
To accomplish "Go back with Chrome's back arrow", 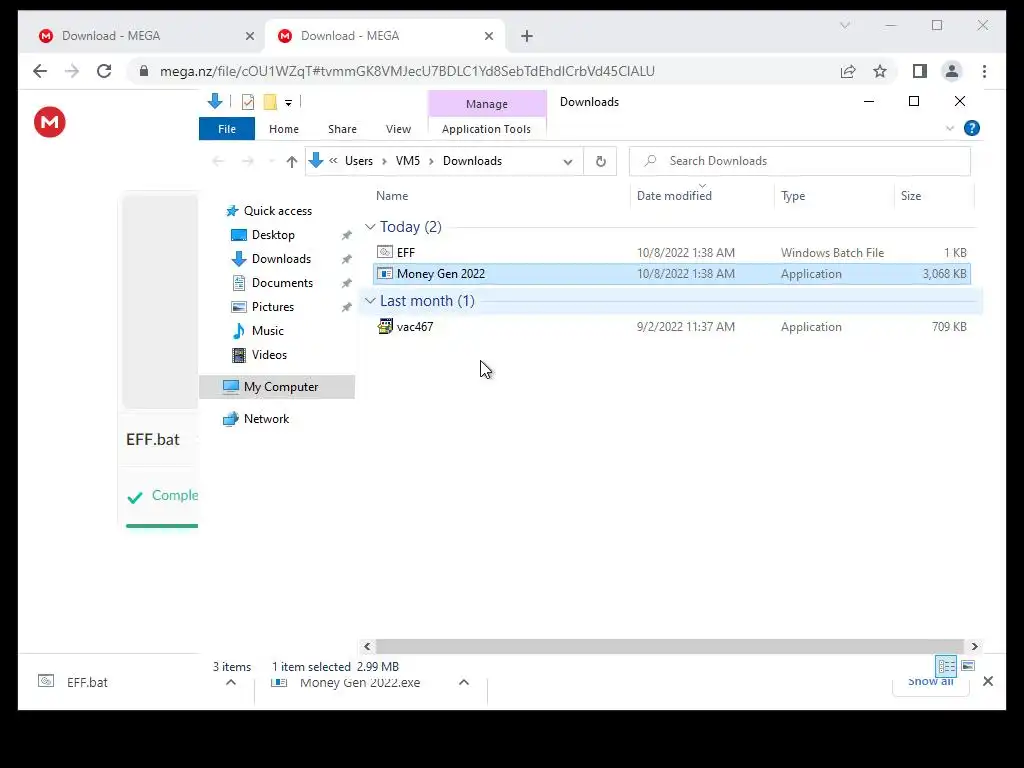I will [x=40, y=71].
